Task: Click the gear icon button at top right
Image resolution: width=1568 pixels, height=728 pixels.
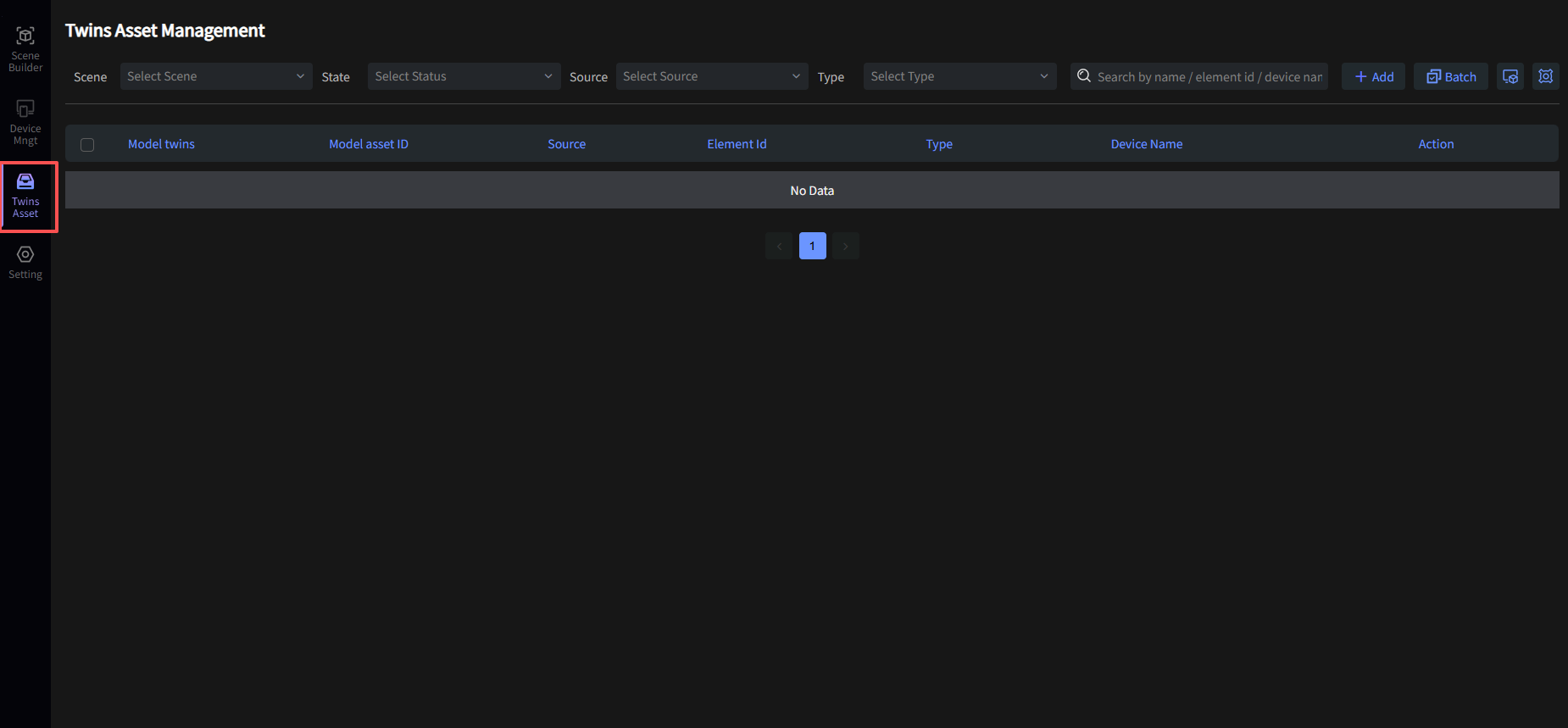Action: pos(1545,76)
